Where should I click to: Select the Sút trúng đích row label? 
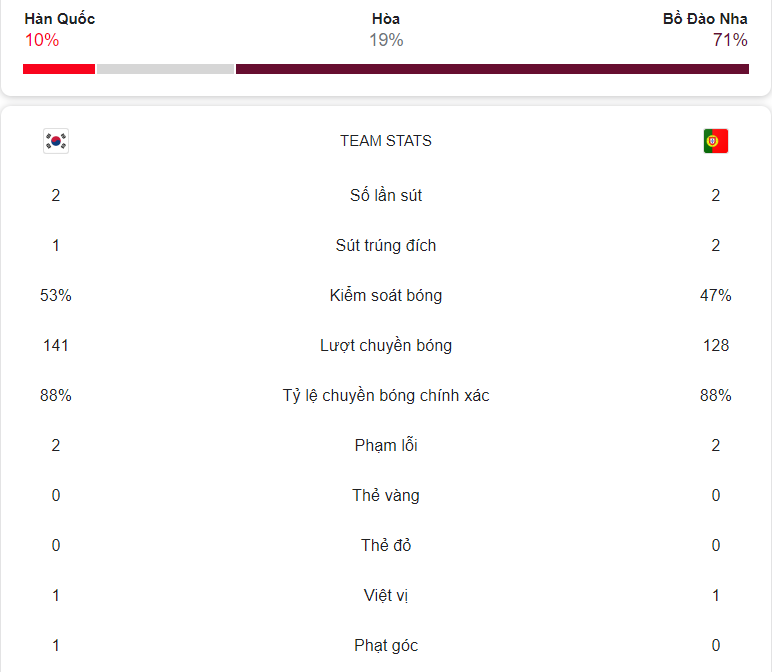[x=386, y=245]
